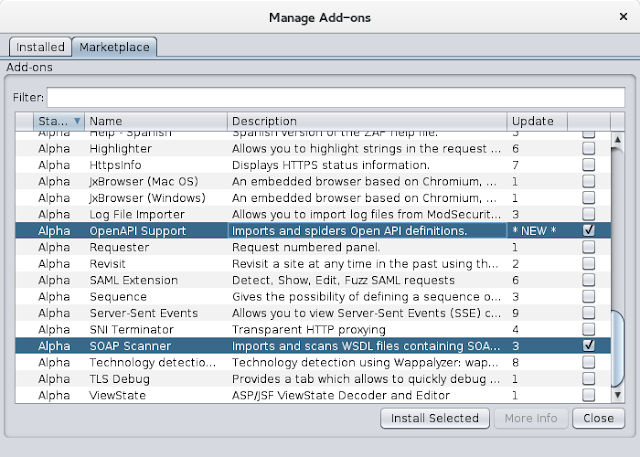Sort by the Description column header

click(367, 121)
